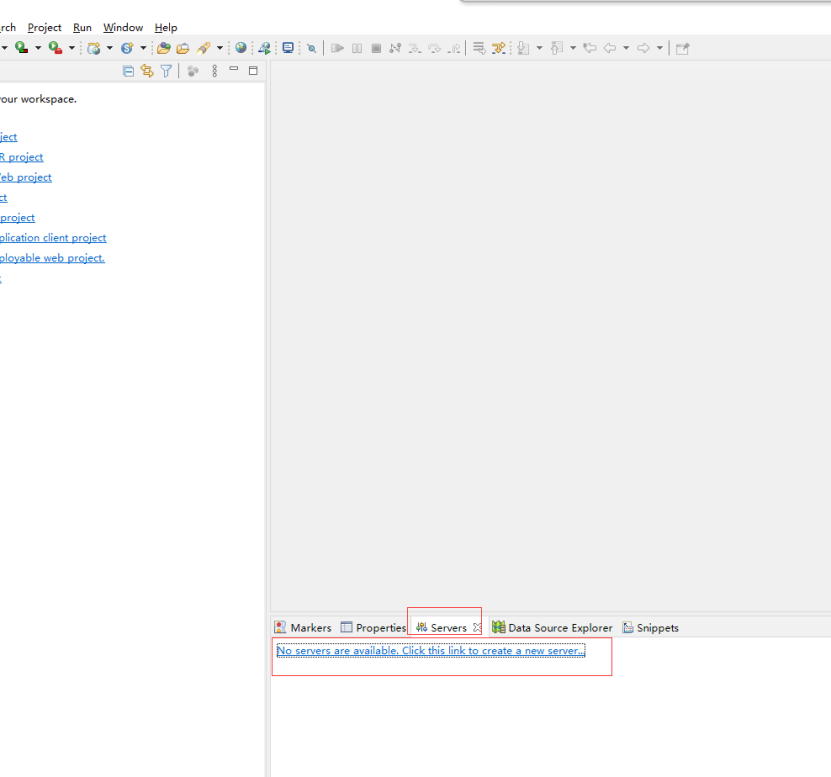Image resolution: width=831 pixels, height=777 pixels.
Task: Click the Forward navigation arrow icon
Action: click(643, 48)
